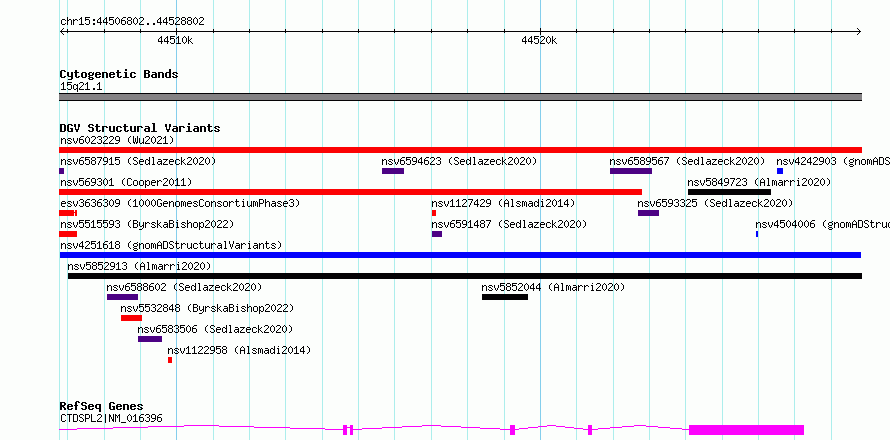Click the 15q21.1 band label

click(81, 87)
